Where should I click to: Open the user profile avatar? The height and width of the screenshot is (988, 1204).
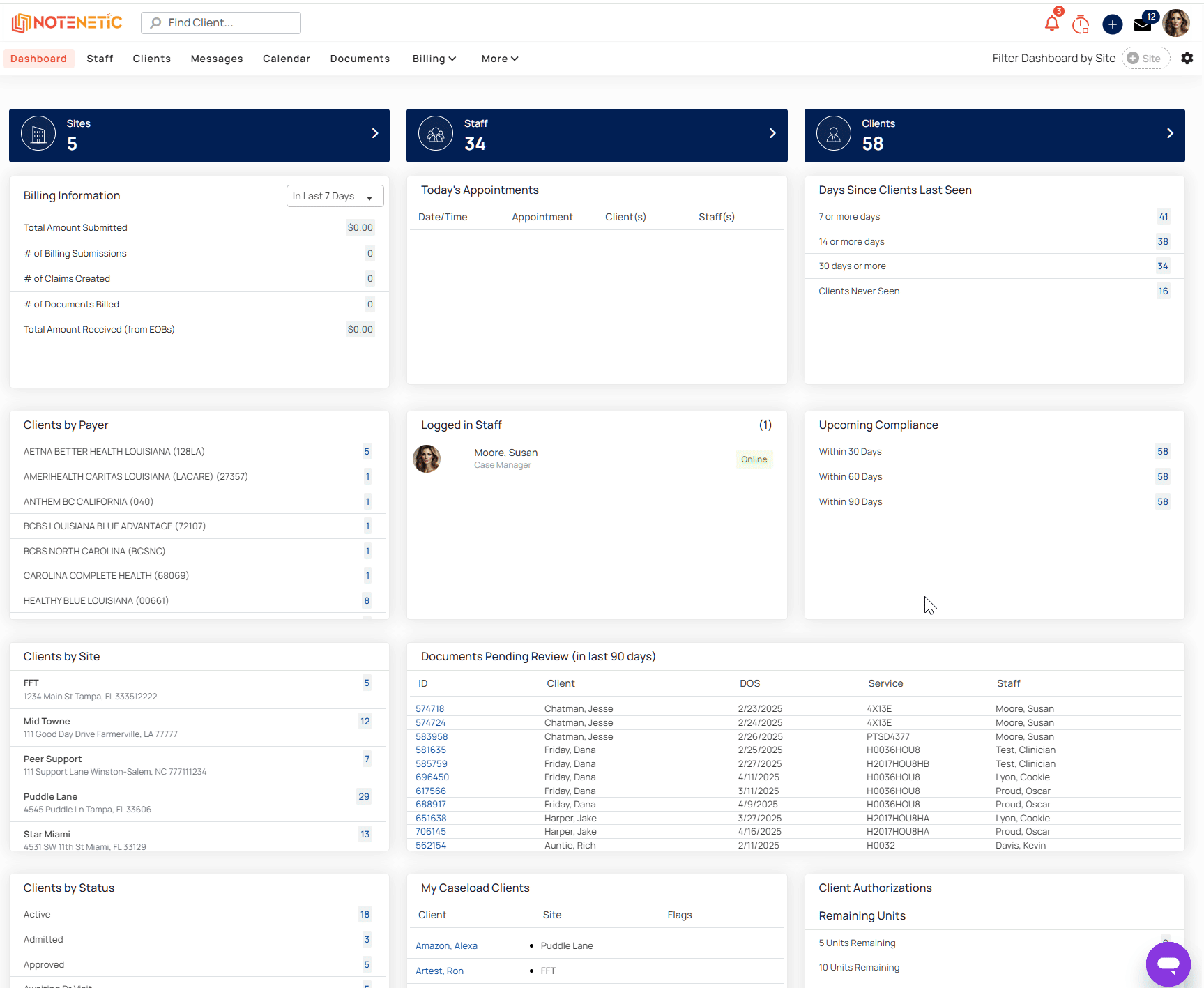click(1177, 24)
